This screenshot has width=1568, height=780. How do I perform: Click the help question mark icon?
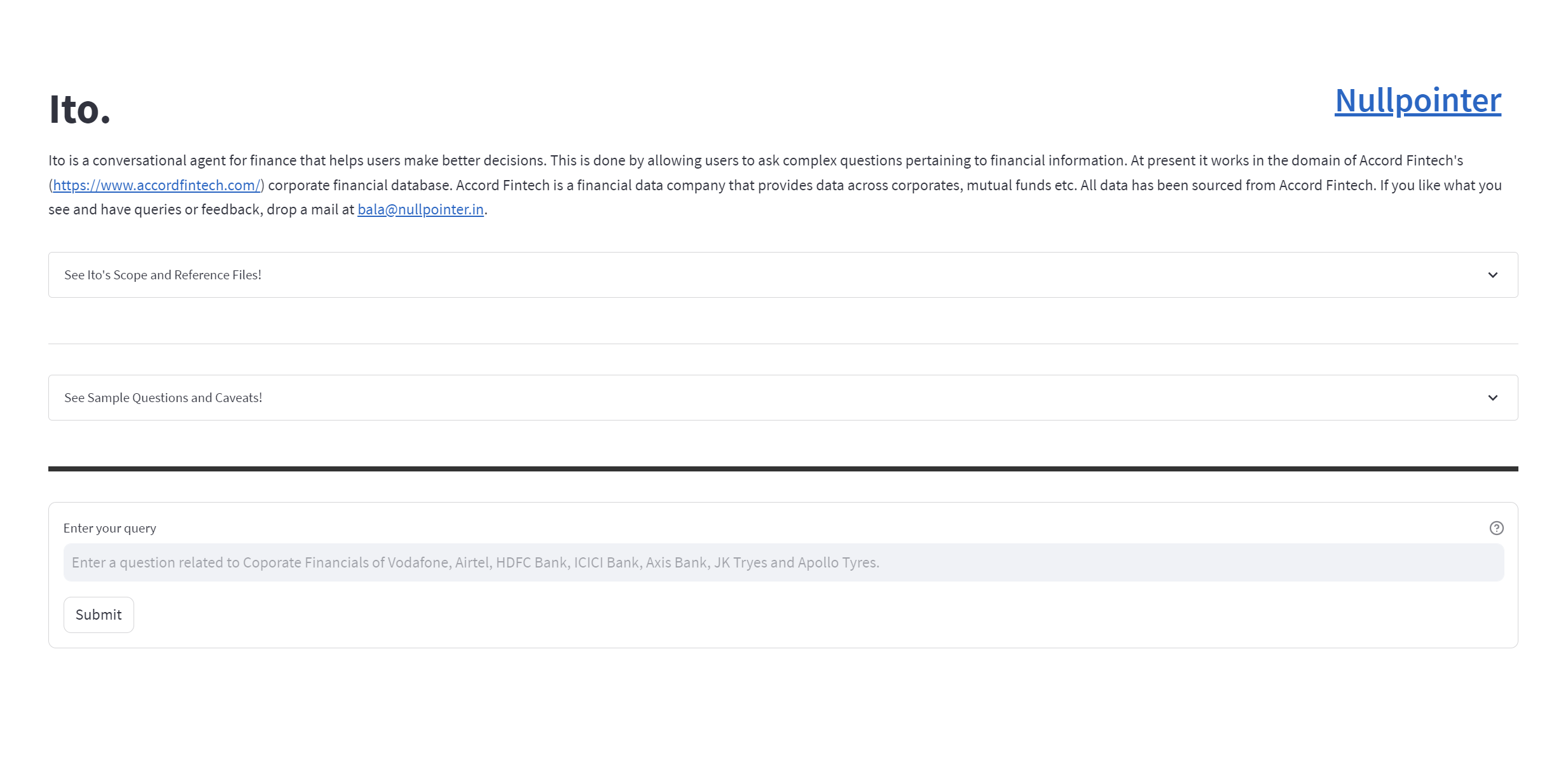(x=1496, y=528)
